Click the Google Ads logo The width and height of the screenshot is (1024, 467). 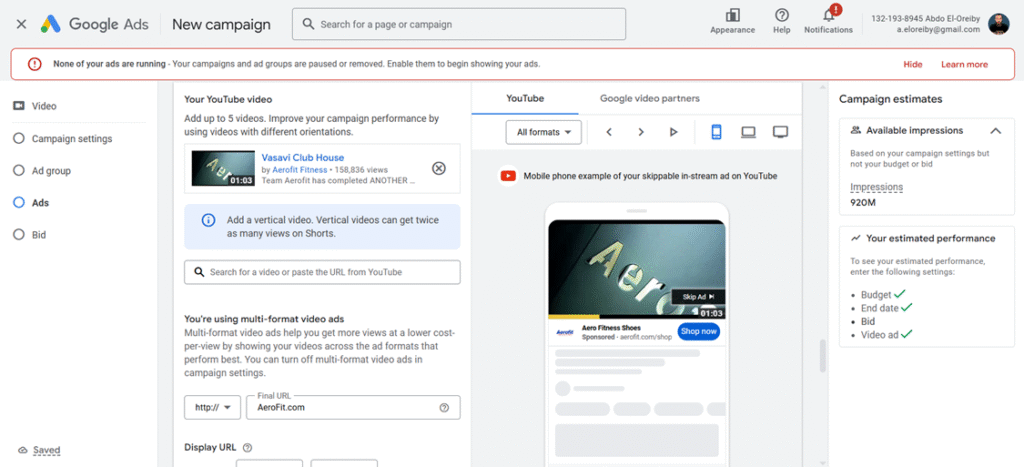[95, 24]
